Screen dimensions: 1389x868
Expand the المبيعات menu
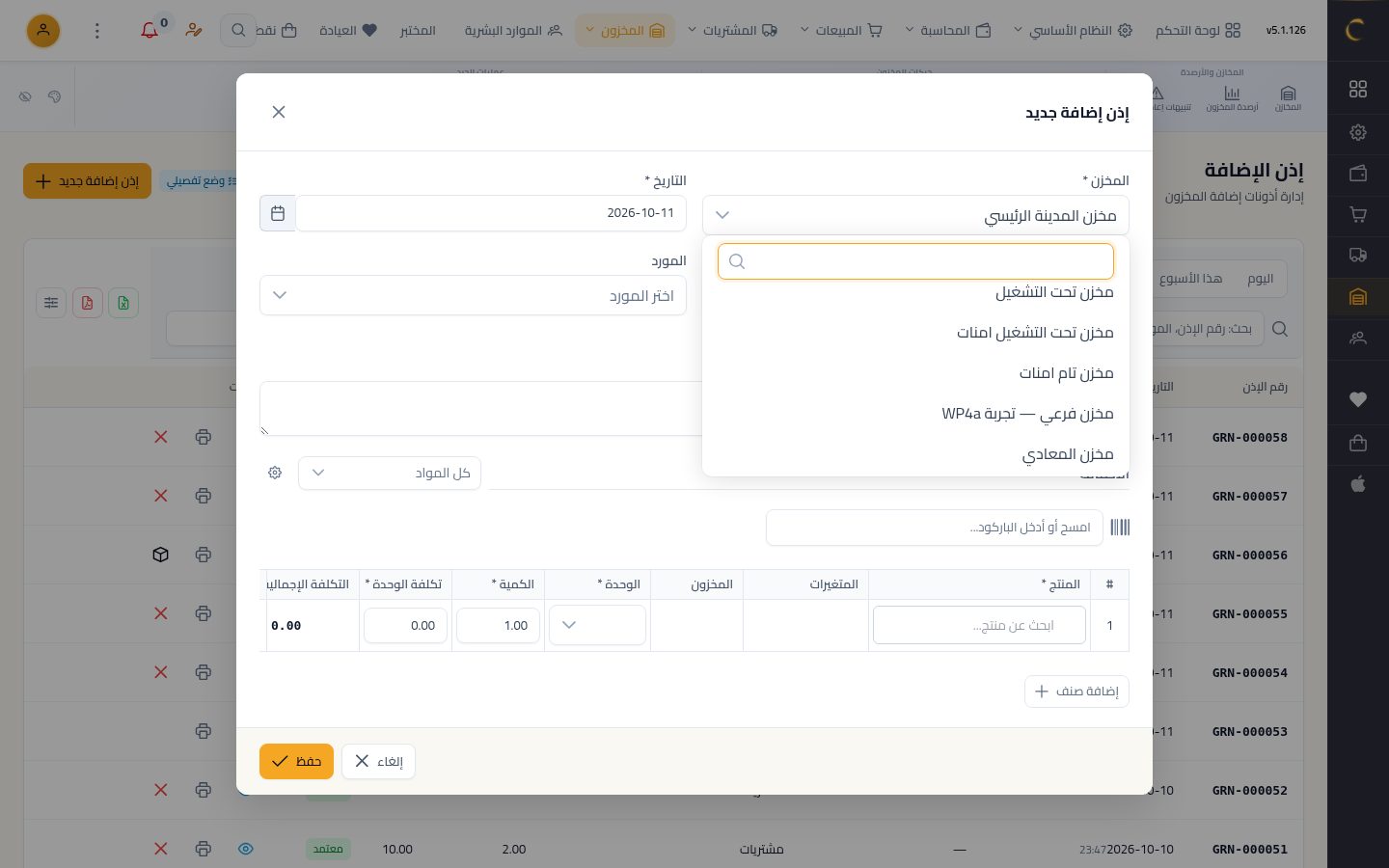pyautogui.click(x=840, y=31)
